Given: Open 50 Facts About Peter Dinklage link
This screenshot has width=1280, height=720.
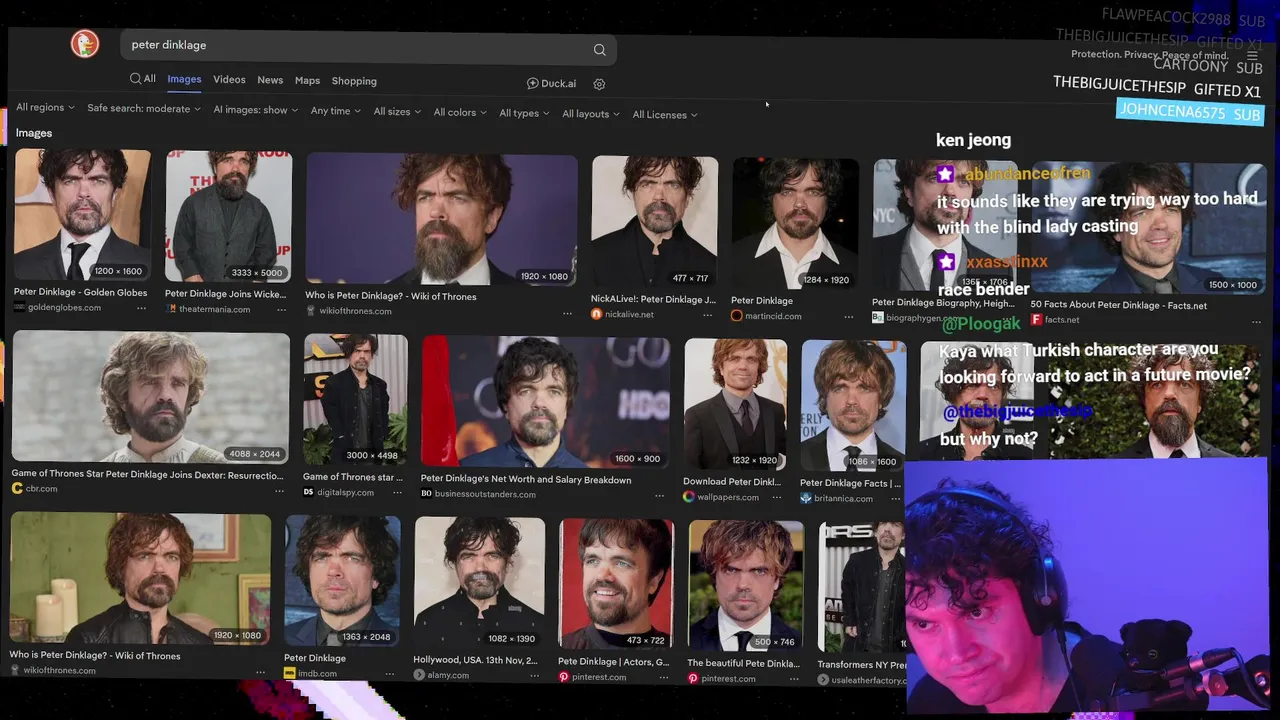Looking at the screenshot, I should click(x=1118, y=305).
